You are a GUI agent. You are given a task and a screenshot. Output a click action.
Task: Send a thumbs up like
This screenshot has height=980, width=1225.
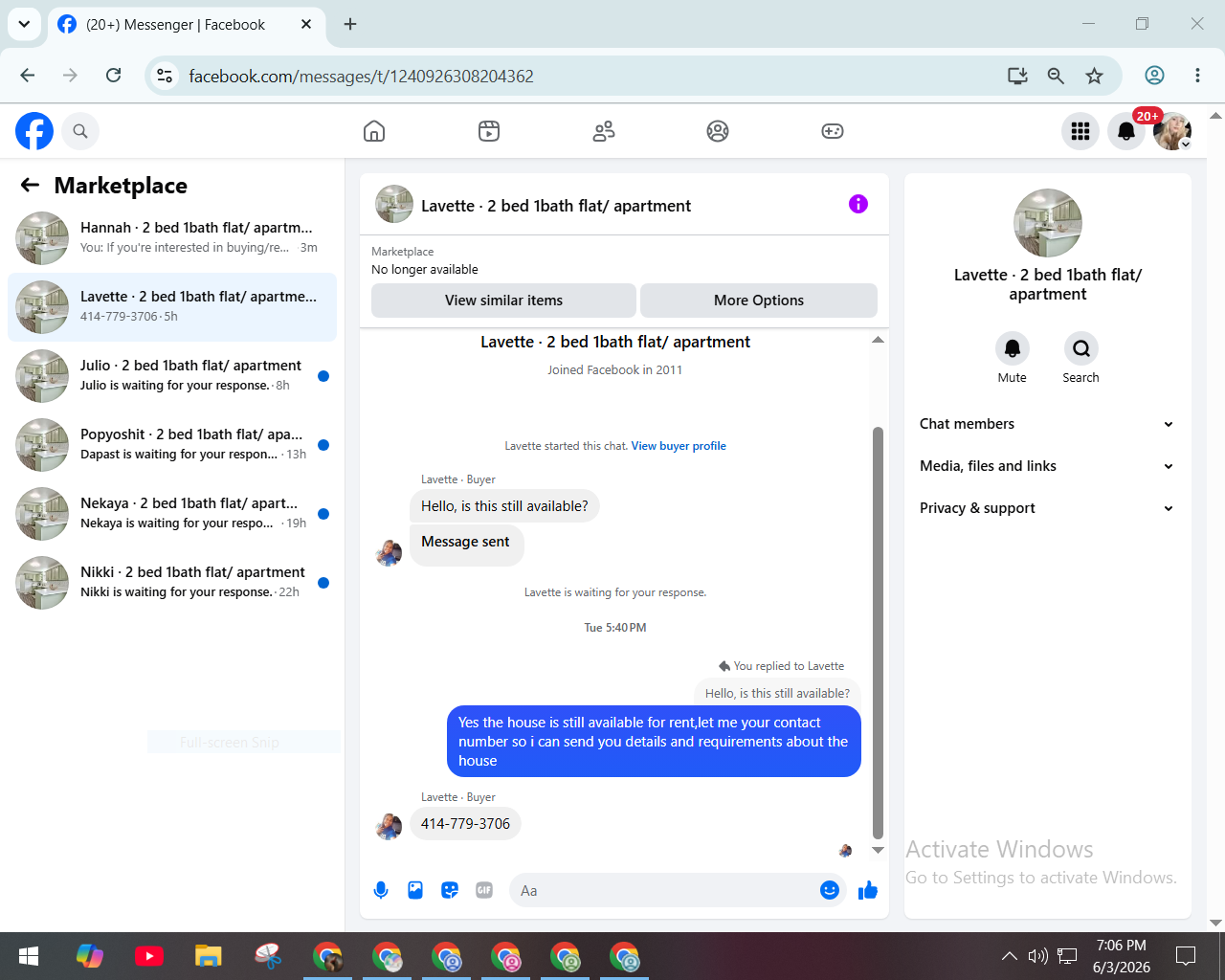click(868, 891)
